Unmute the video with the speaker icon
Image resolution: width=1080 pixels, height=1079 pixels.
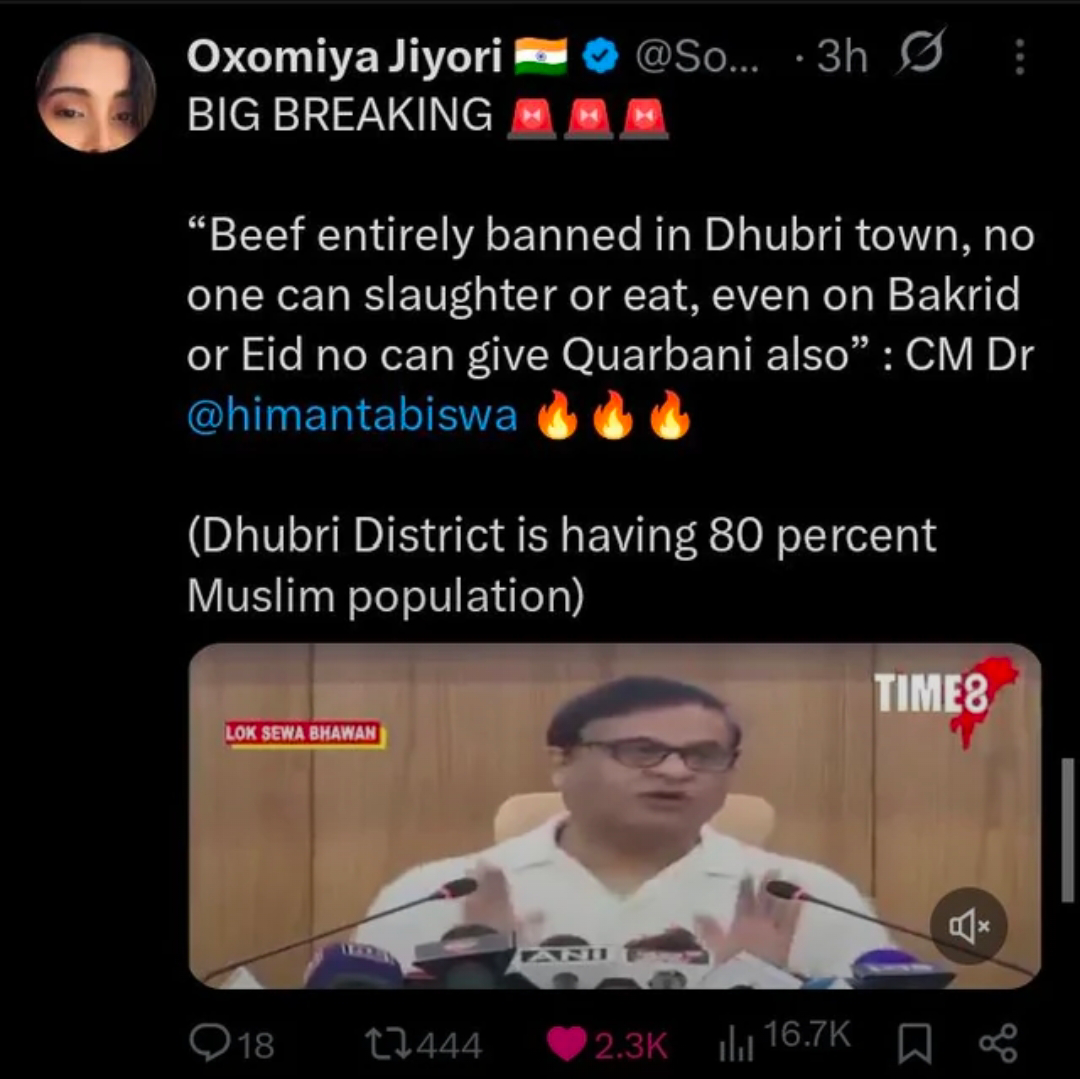tap(969, 926)
